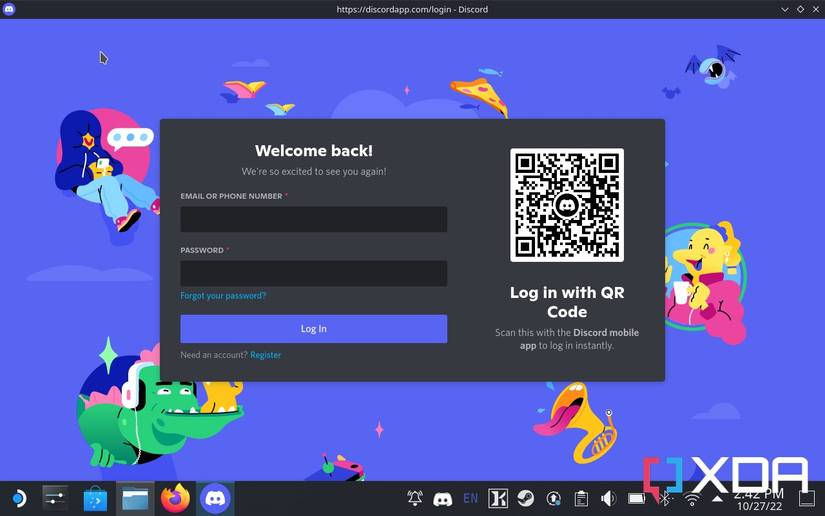Click the 'Log in with QR Code' heading

point(567,302)
